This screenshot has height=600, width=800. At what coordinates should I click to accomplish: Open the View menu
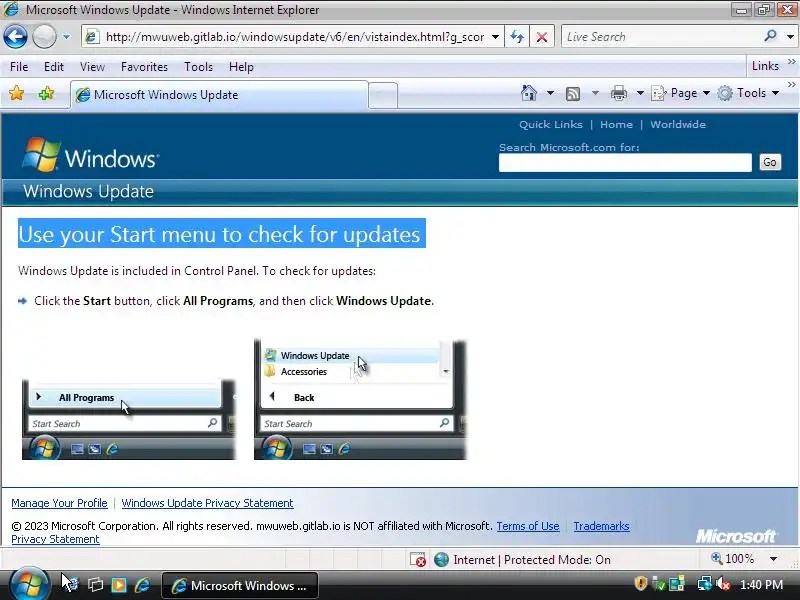pyautogui.click(x=92, y=67)
